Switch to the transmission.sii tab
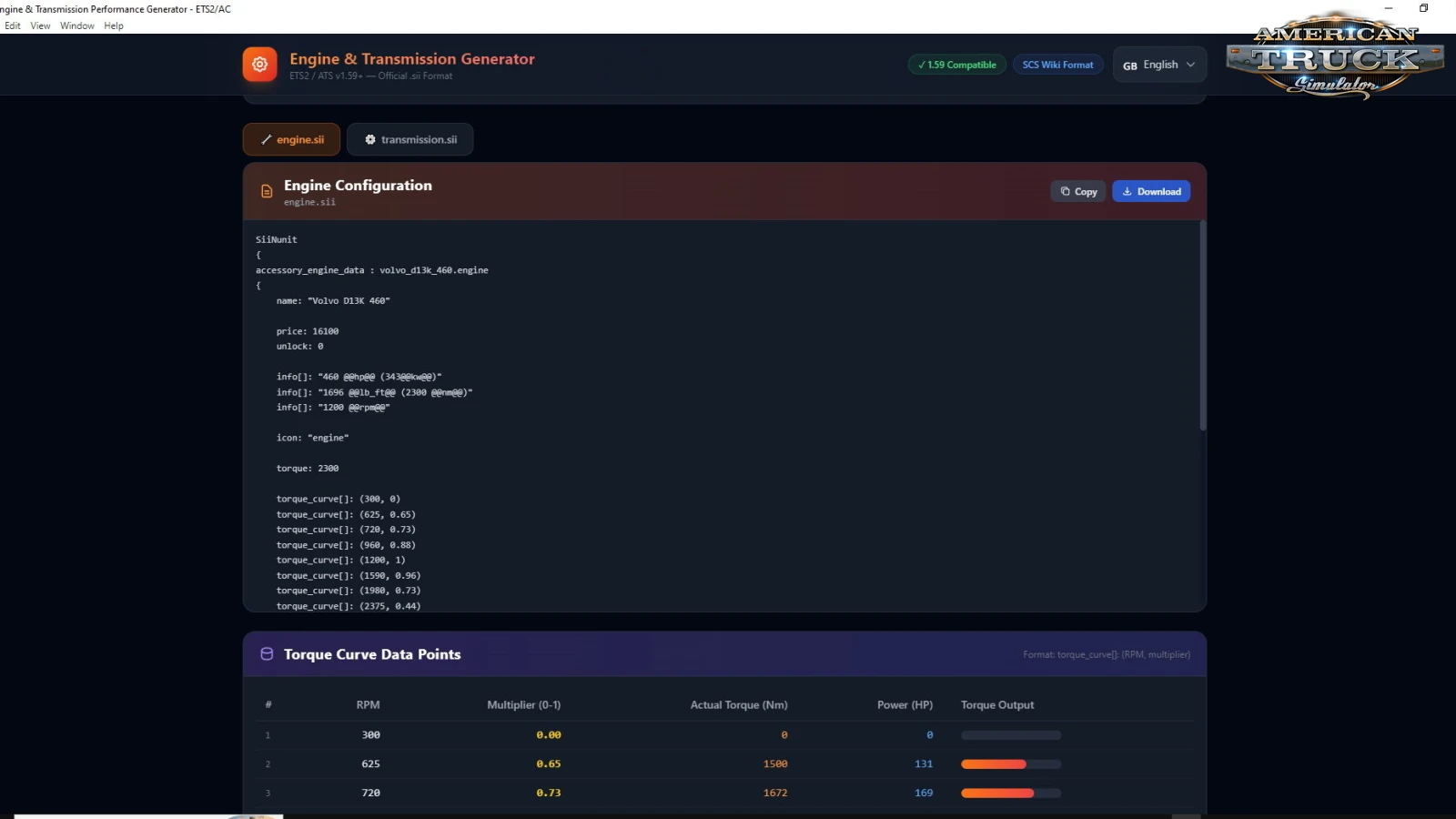The image size is (1456, 819). 410,139
